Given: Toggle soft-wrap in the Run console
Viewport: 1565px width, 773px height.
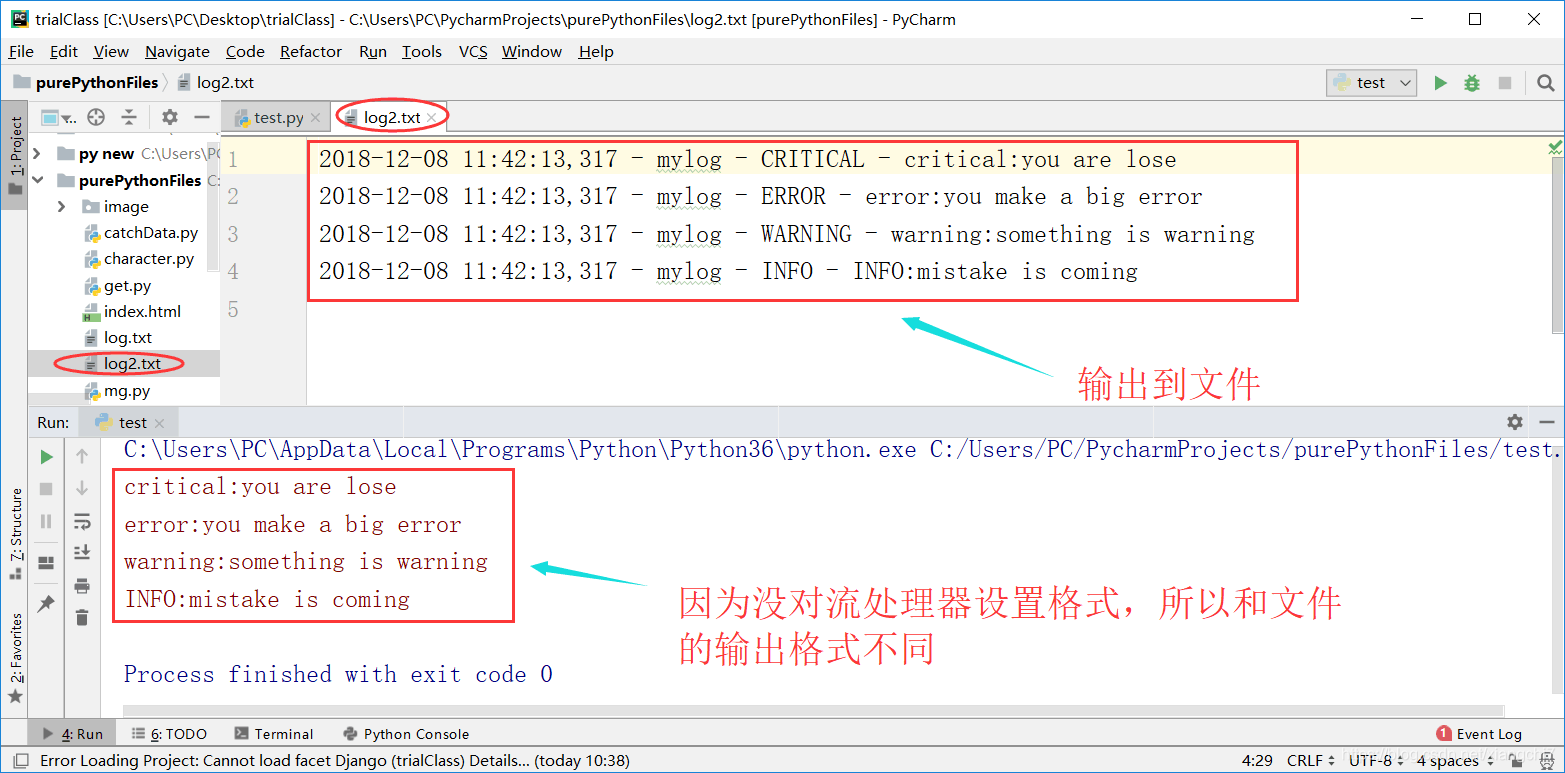Looking at the screenshot, I should tap(82, 521).
